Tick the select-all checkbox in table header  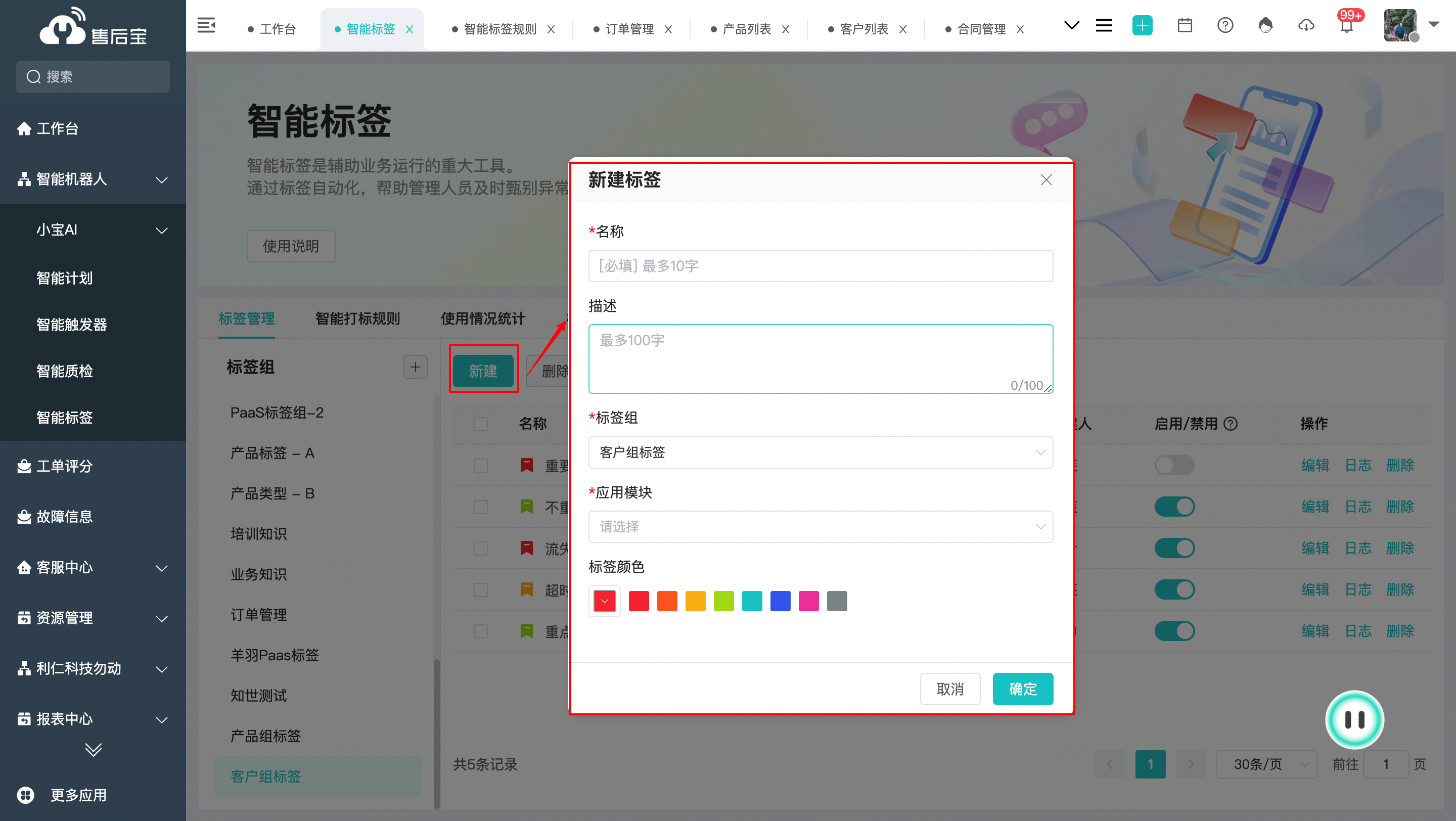click(x=480, y=424)
